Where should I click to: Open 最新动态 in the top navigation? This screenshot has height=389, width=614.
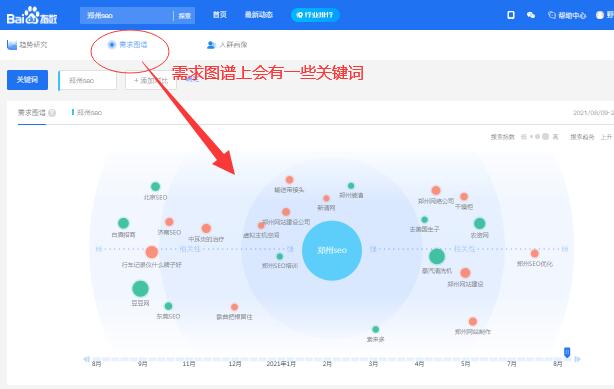(x=258, y=15)
